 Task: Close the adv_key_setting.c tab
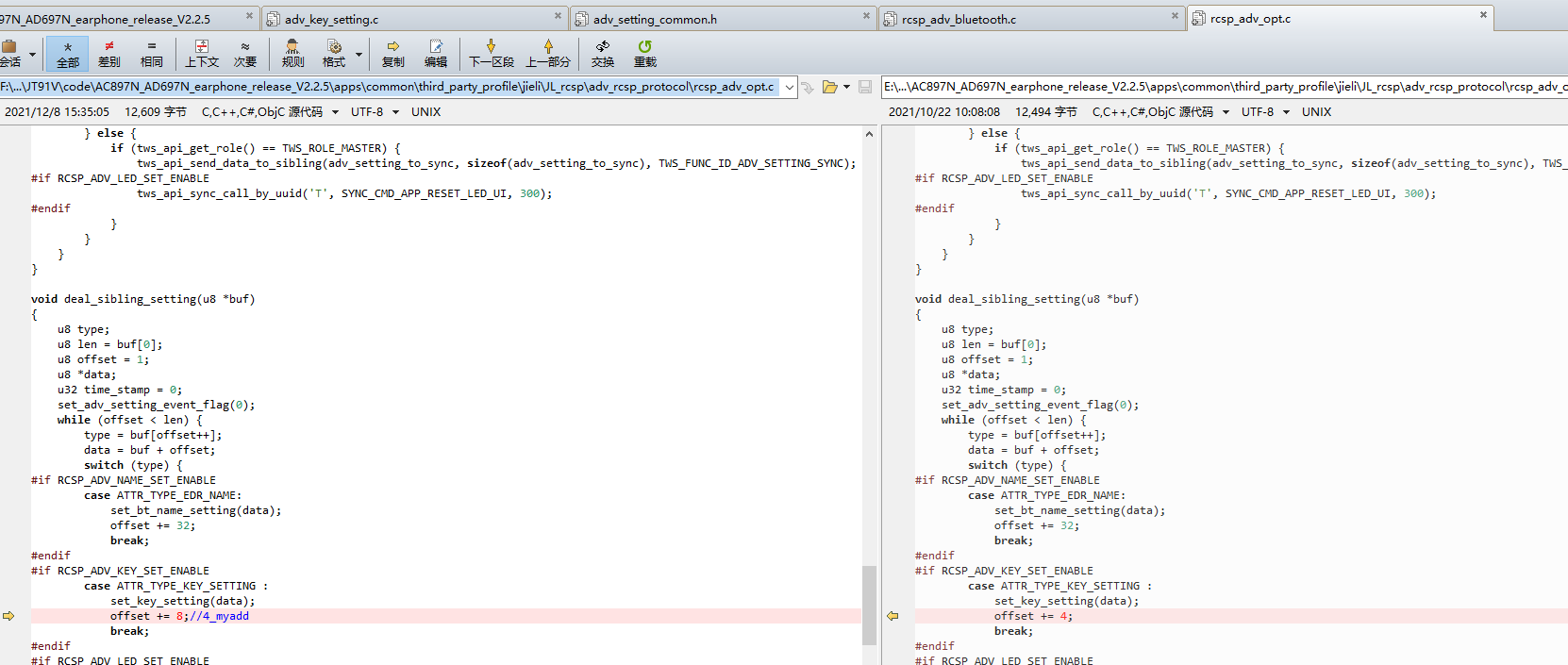point(558,16)
